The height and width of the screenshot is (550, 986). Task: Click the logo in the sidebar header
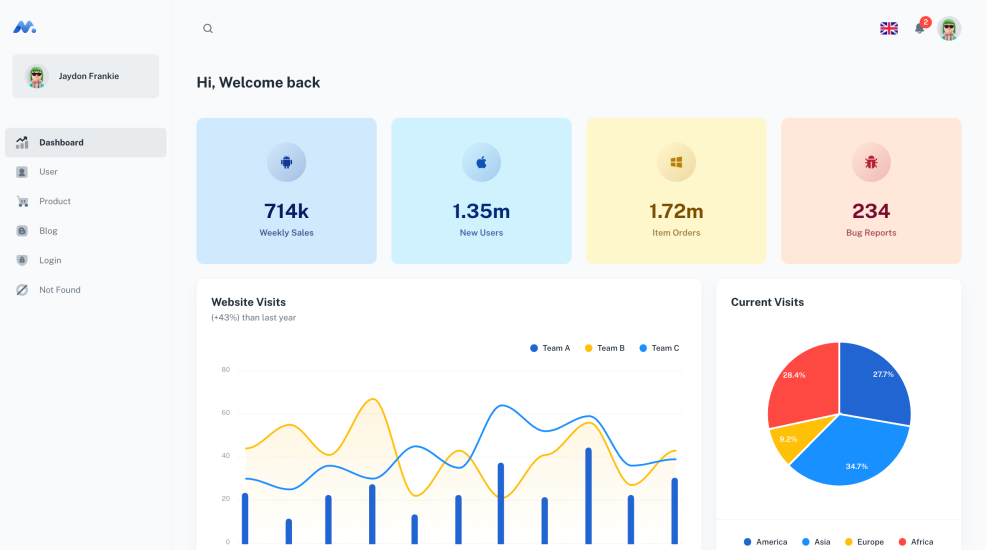pyautogui.click(x=25, y=28)
